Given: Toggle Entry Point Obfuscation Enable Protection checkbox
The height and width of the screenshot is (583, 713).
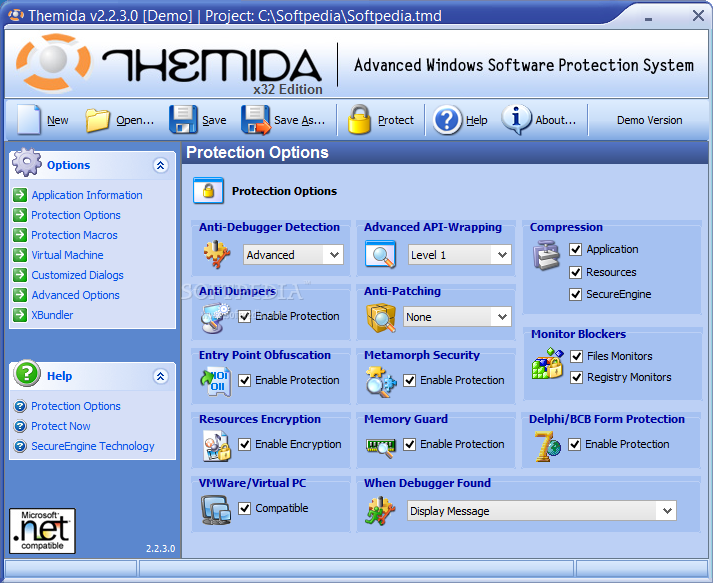Looking at the screenshot, I should (245, 380).
